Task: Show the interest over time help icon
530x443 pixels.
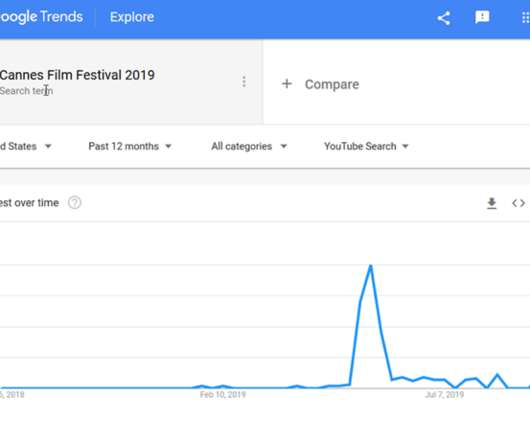Action: tap(74, 203)
